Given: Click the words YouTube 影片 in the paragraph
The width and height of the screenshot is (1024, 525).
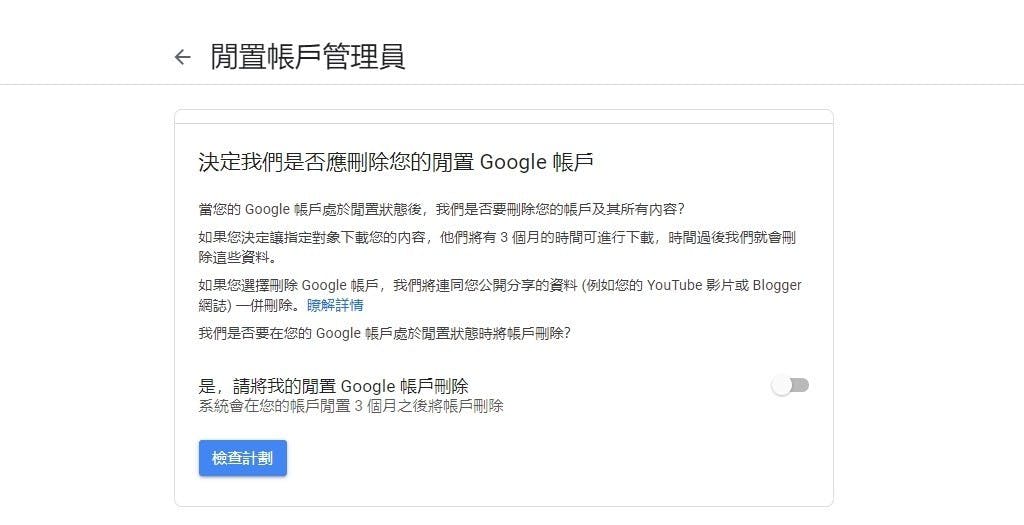Looking at the screenshot, I should pos(691,285).
